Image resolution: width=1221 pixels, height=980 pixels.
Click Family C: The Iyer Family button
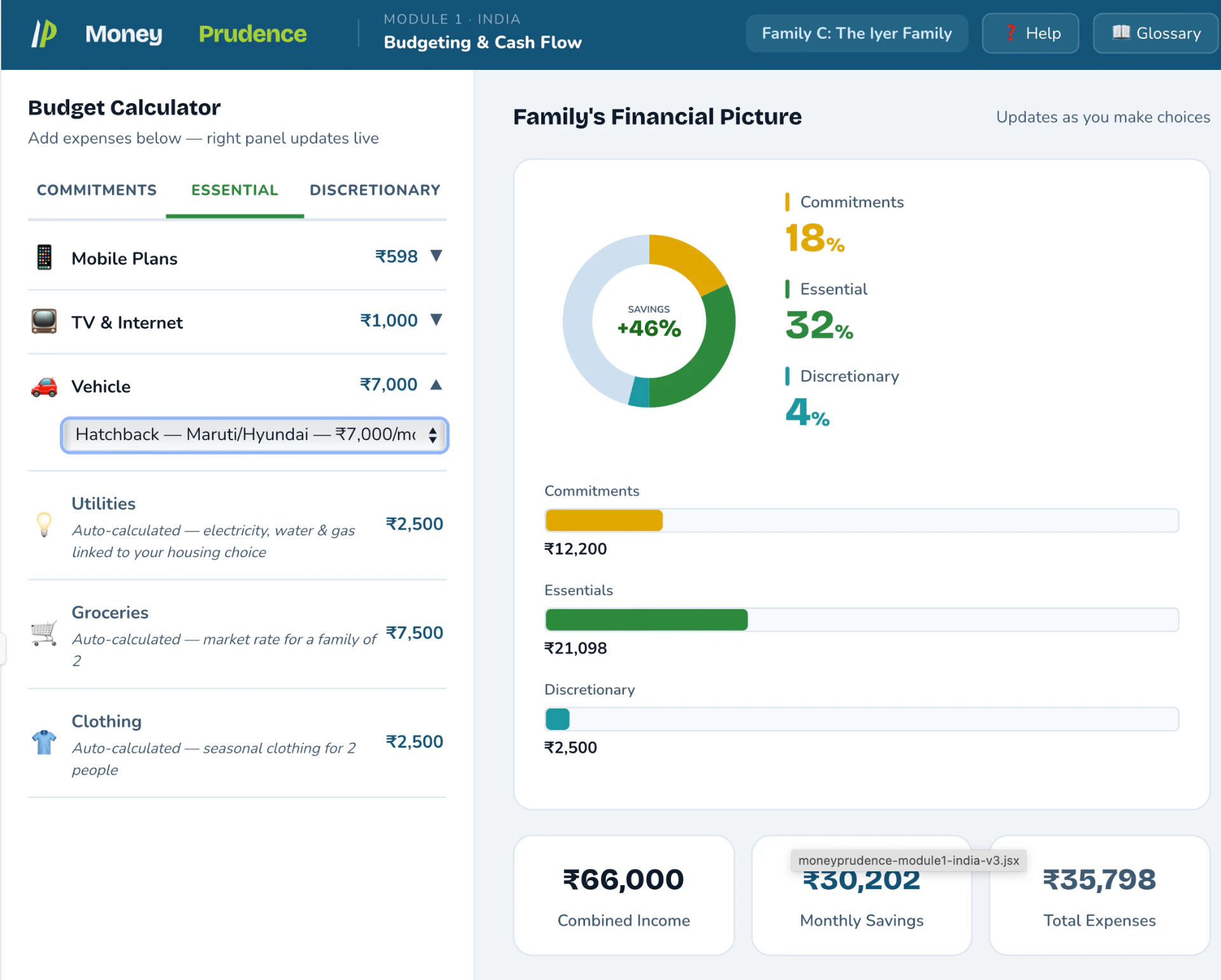[857, 33]
